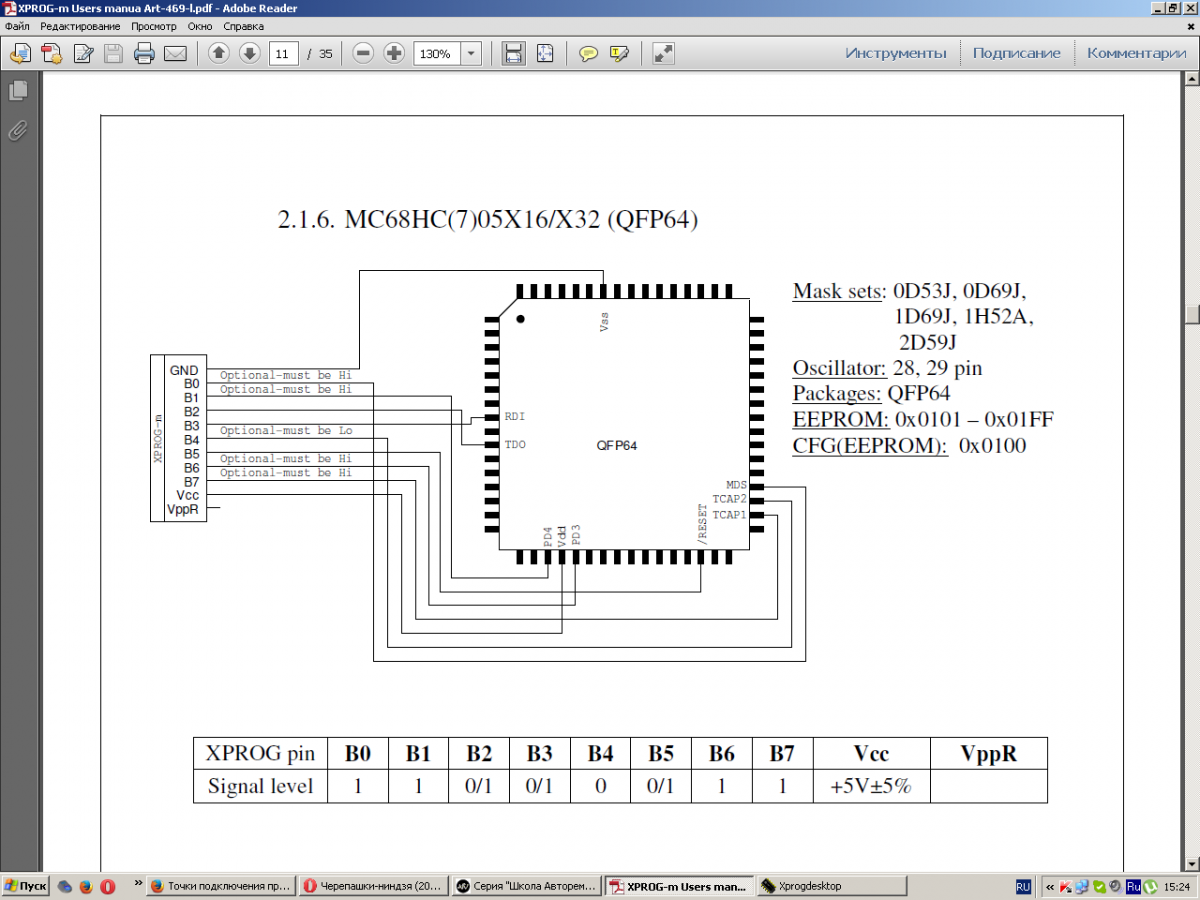The image size is (1200, 900).
Task: Send file by email envelope icon
Action: point(175,53)
